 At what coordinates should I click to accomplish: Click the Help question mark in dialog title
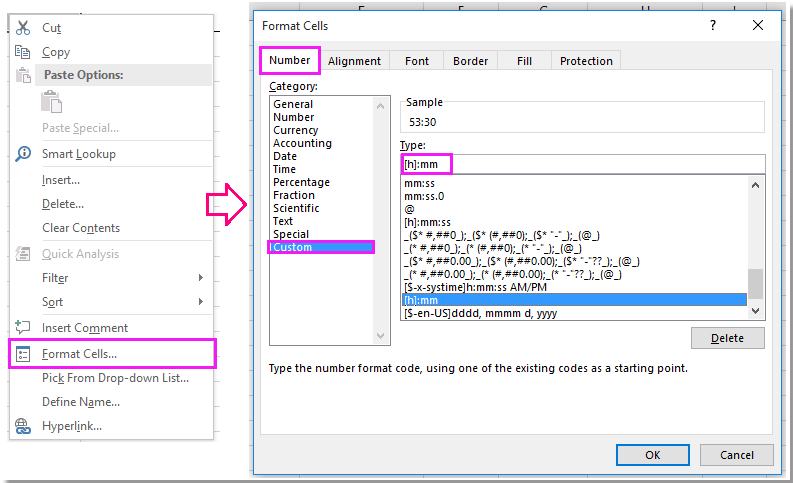712,25
